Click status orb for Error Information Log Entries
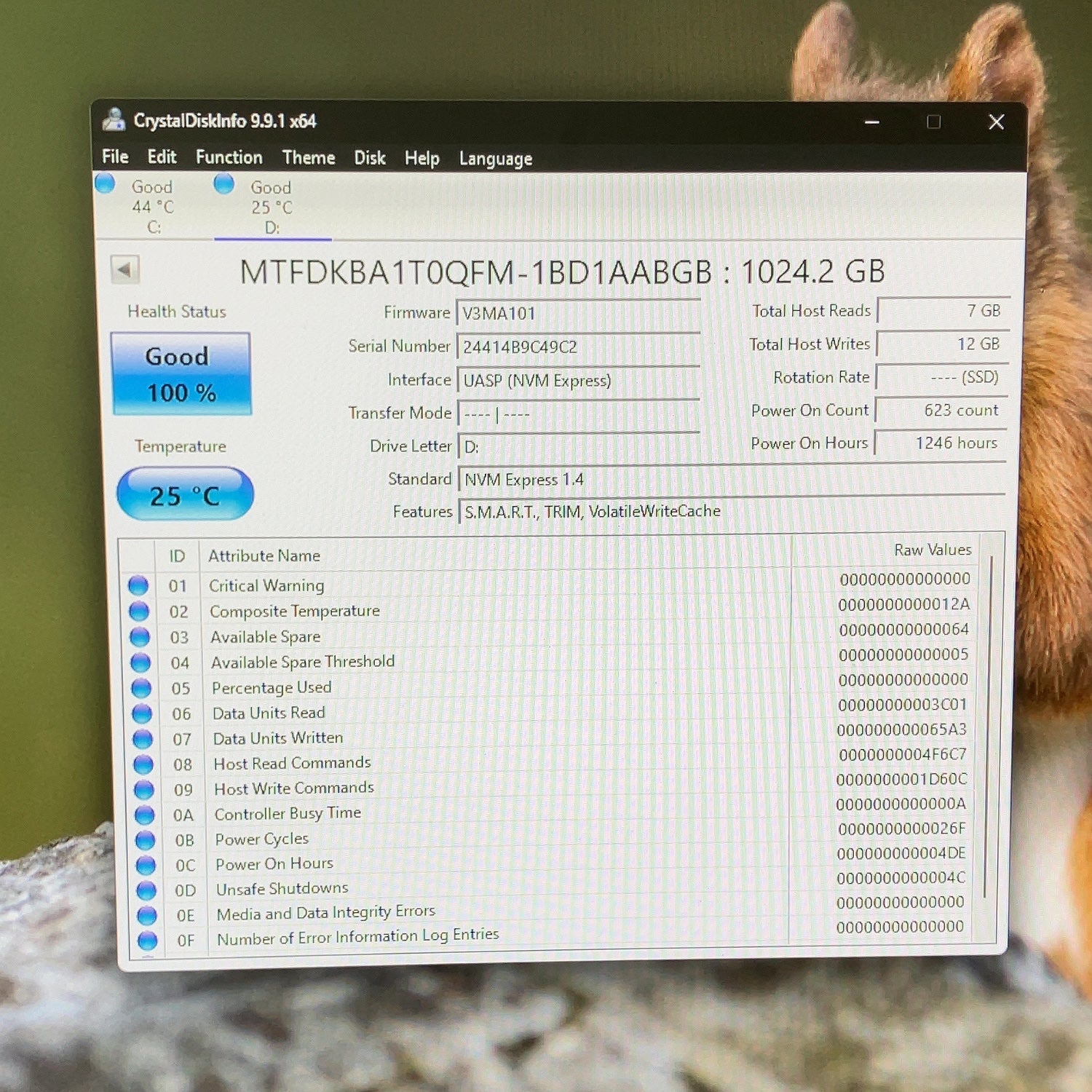The image size is (1092, 1092). [148, 940]
